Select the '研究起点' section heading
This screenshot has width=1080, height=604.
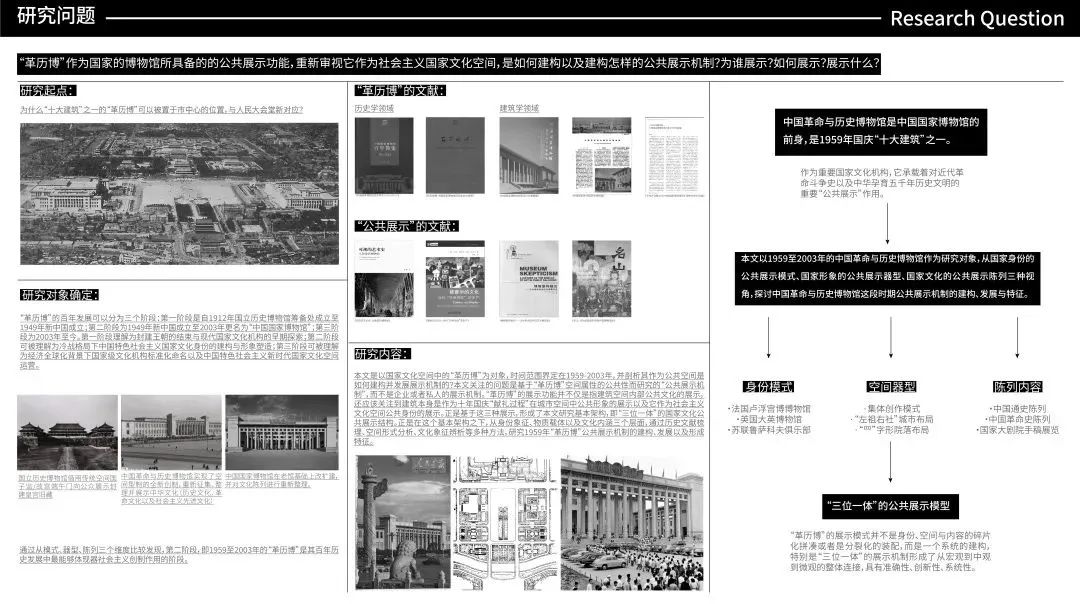(47, 91)
